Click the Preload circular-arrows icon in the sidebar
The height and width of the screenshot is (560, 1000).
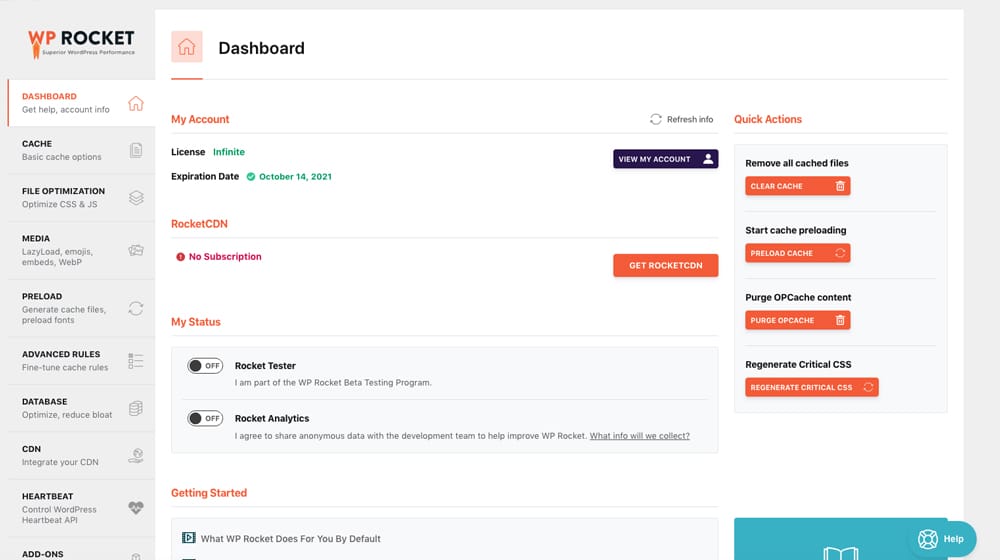(136, 309)
